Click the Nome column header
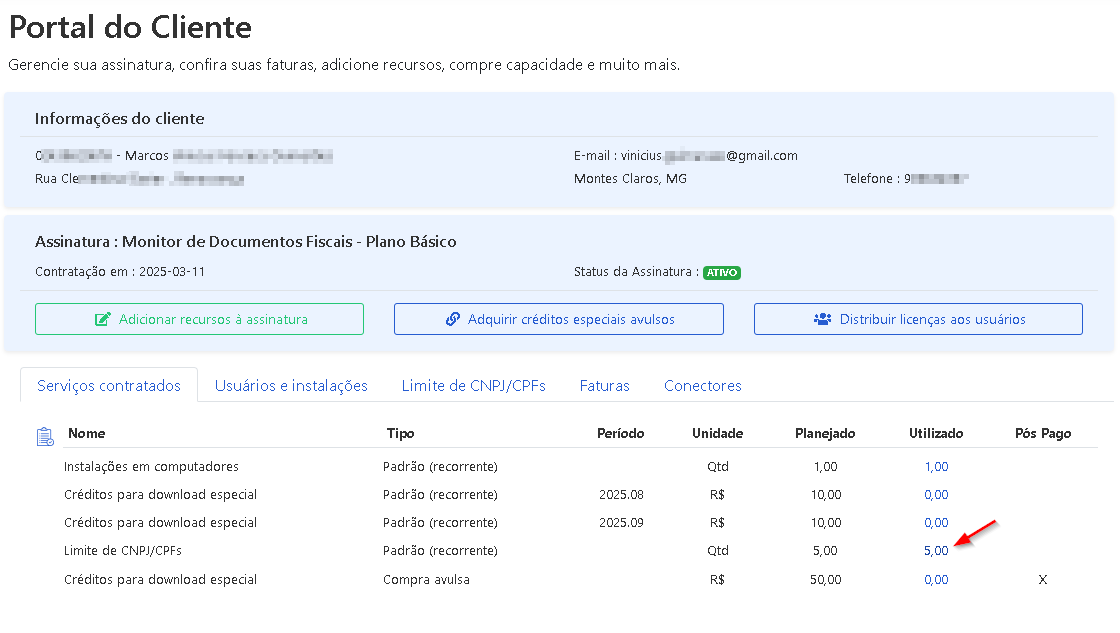The height and width of the screenshot is (633, 1120). tap(86, 434)
